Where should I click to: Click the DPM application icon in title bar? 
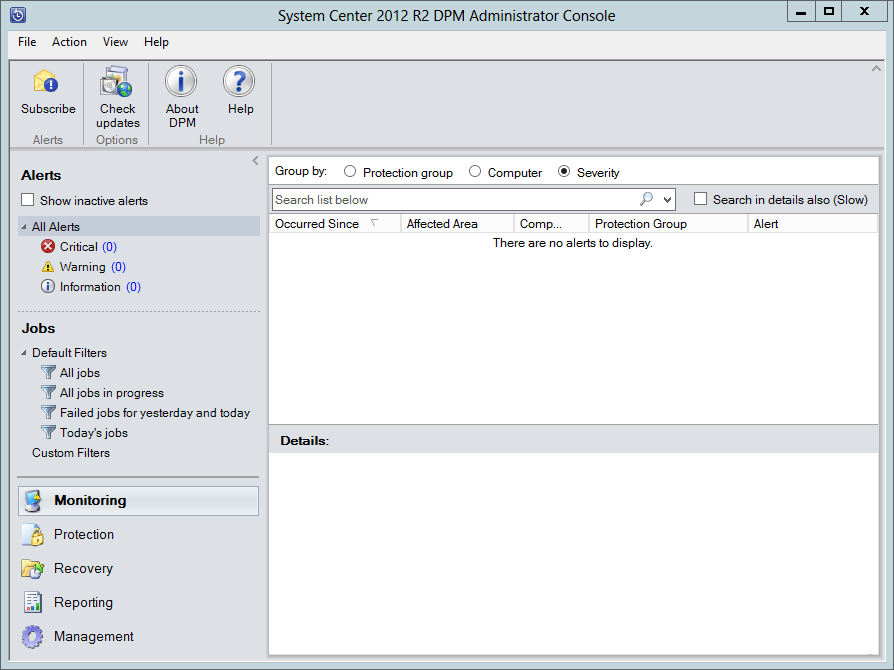[18, 15]
